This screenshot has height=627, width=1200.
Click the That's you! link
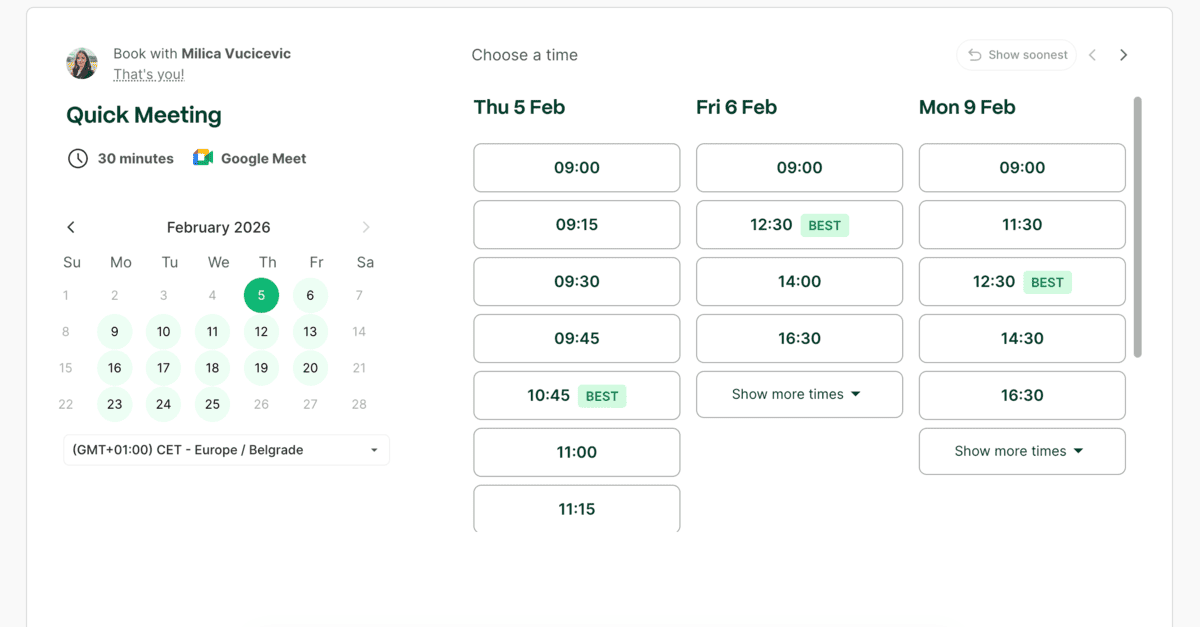148,74
